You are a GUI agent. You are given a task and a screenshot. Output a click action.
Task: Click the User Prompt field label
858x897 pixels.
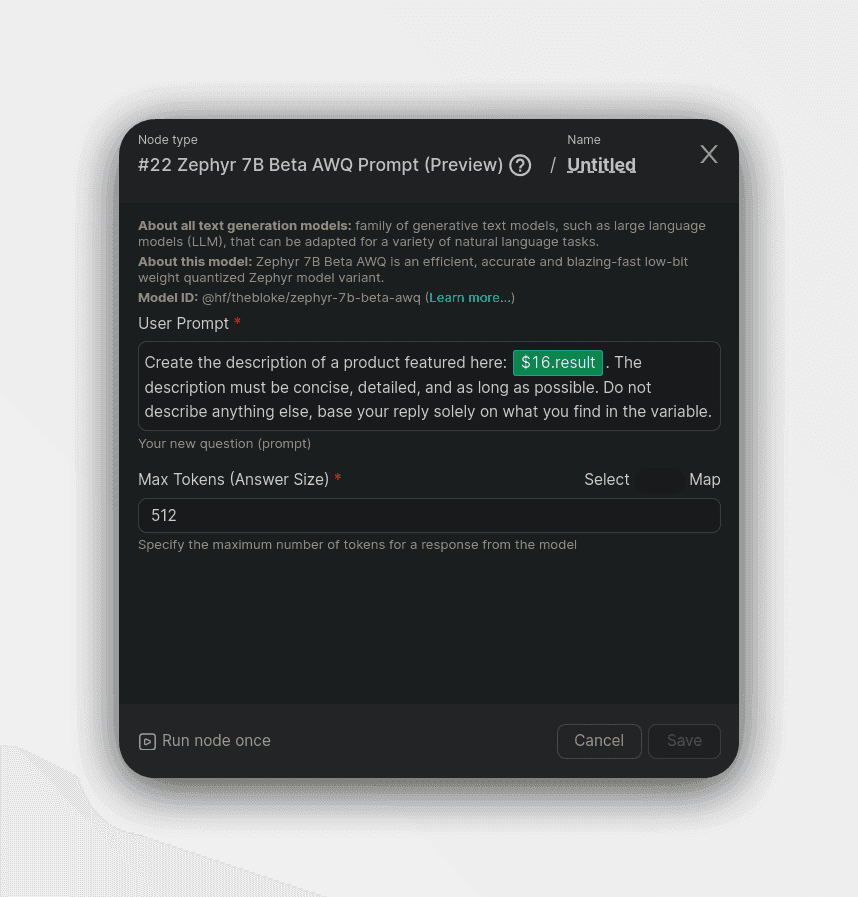tap(184, 324)
